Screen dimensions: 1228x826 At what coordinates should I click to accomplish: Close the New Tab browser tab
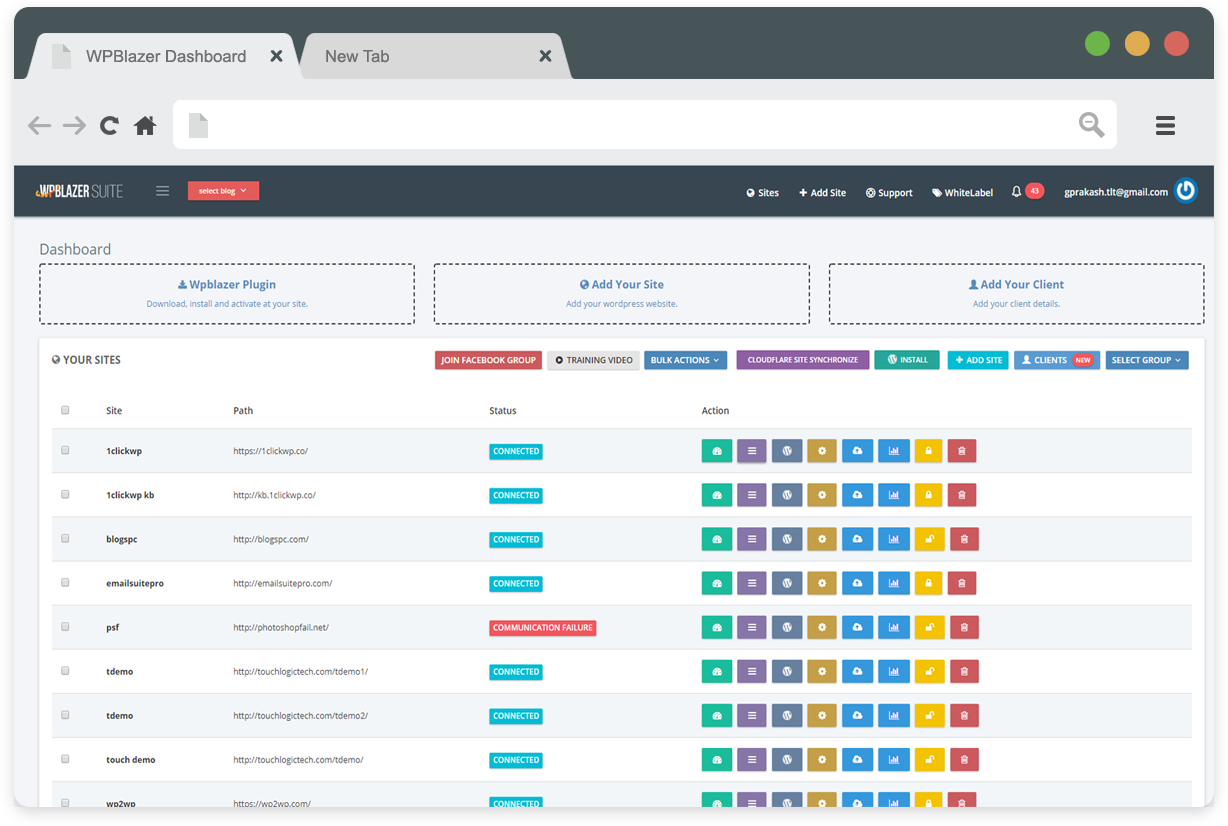[x=545, y=56]
